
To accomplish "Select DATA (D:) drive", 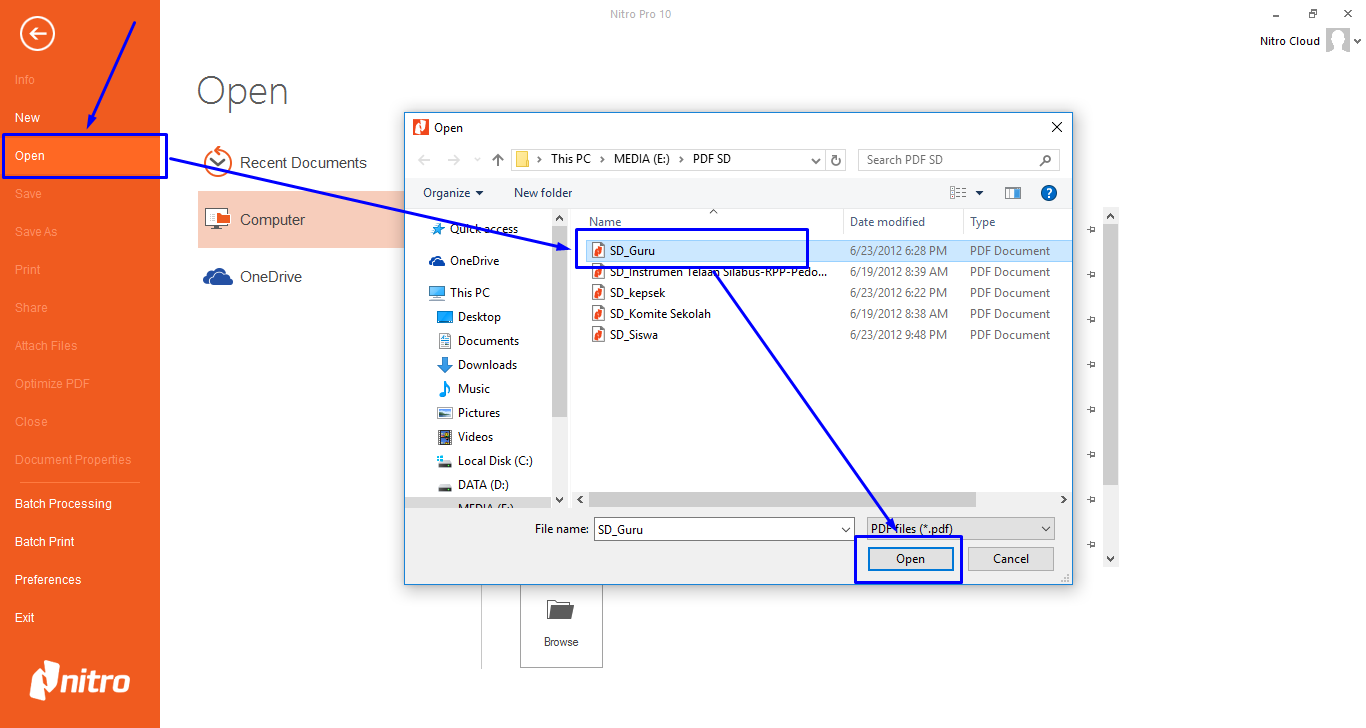I will (x=473, y=485).
